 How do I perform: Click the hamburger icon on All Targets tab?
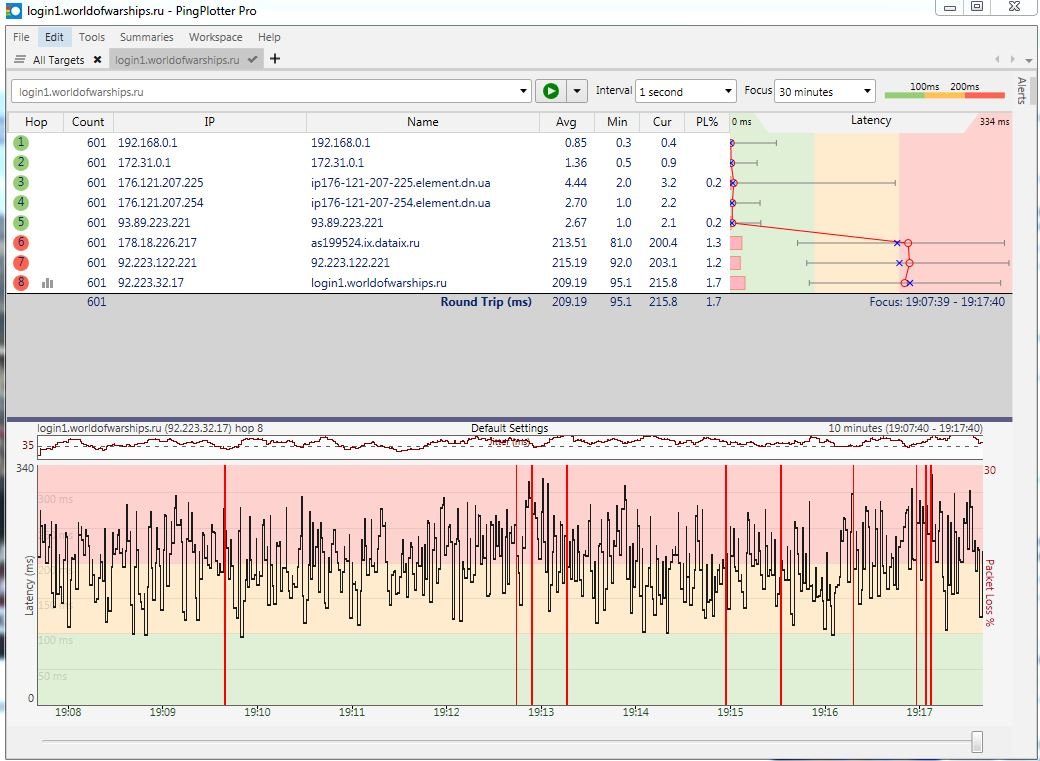(x=20, y=60)
